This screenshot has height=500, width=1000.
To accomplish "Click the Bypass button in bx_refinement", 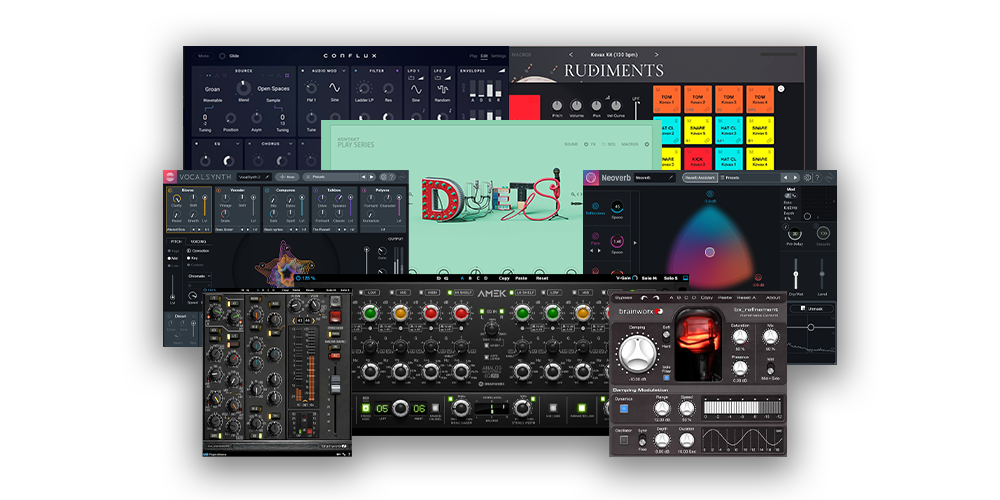I will 623,297.
